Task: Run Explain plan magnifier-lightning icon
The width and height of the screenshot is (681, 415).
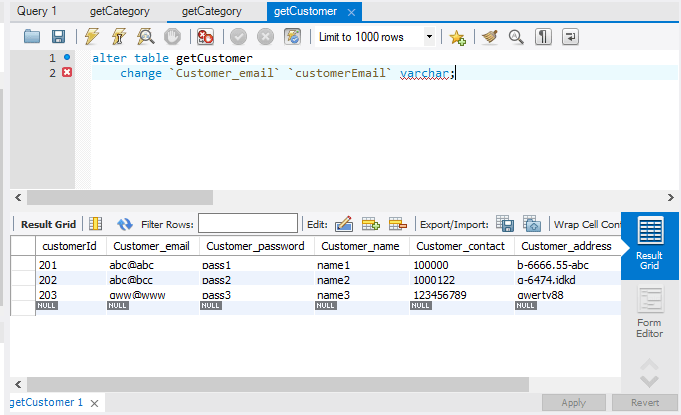Action: point(145,37)
